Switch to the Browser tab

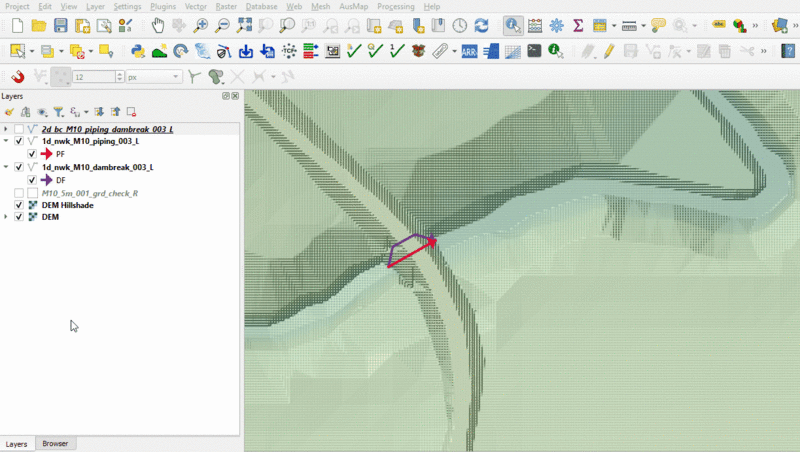[x=55, y=443]
